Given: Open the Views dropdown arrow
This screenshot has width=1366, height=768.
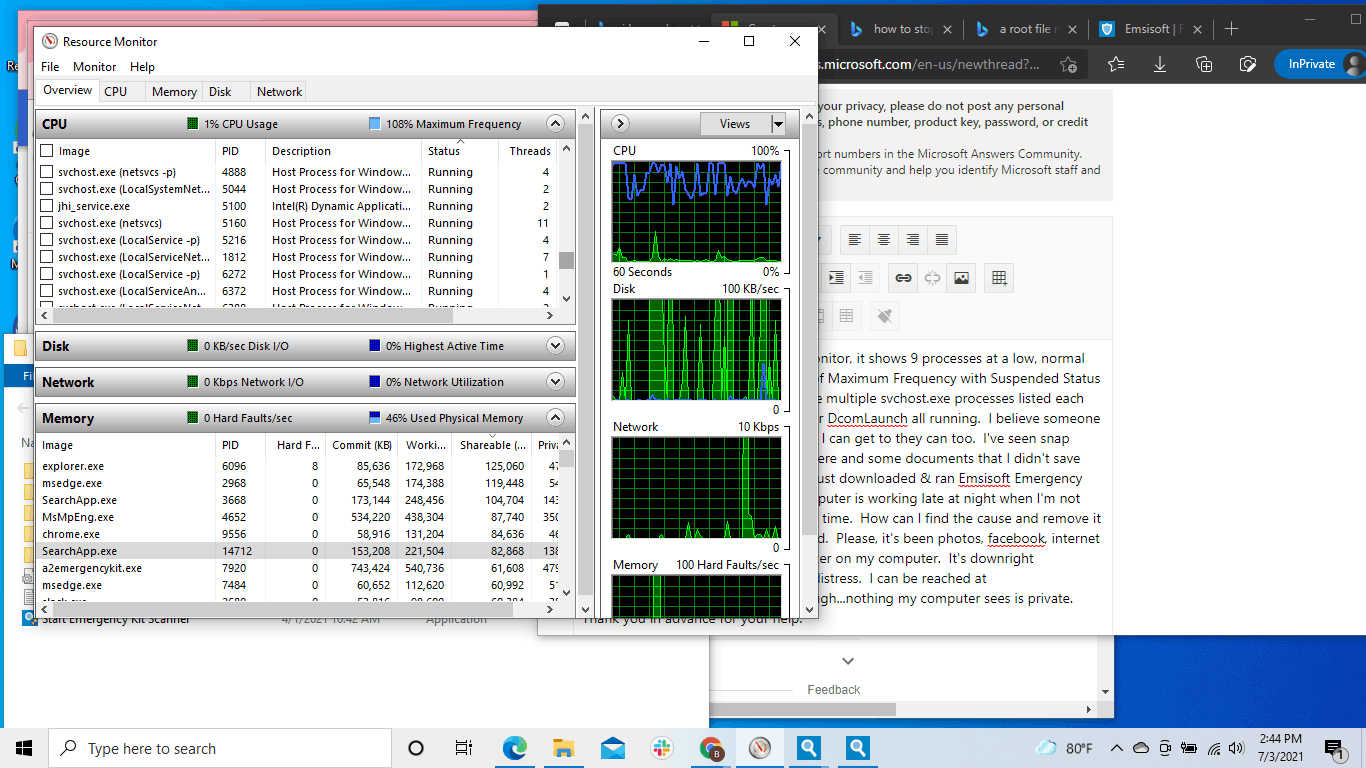Looking at the screenshot, I should (x=778, y=124).
